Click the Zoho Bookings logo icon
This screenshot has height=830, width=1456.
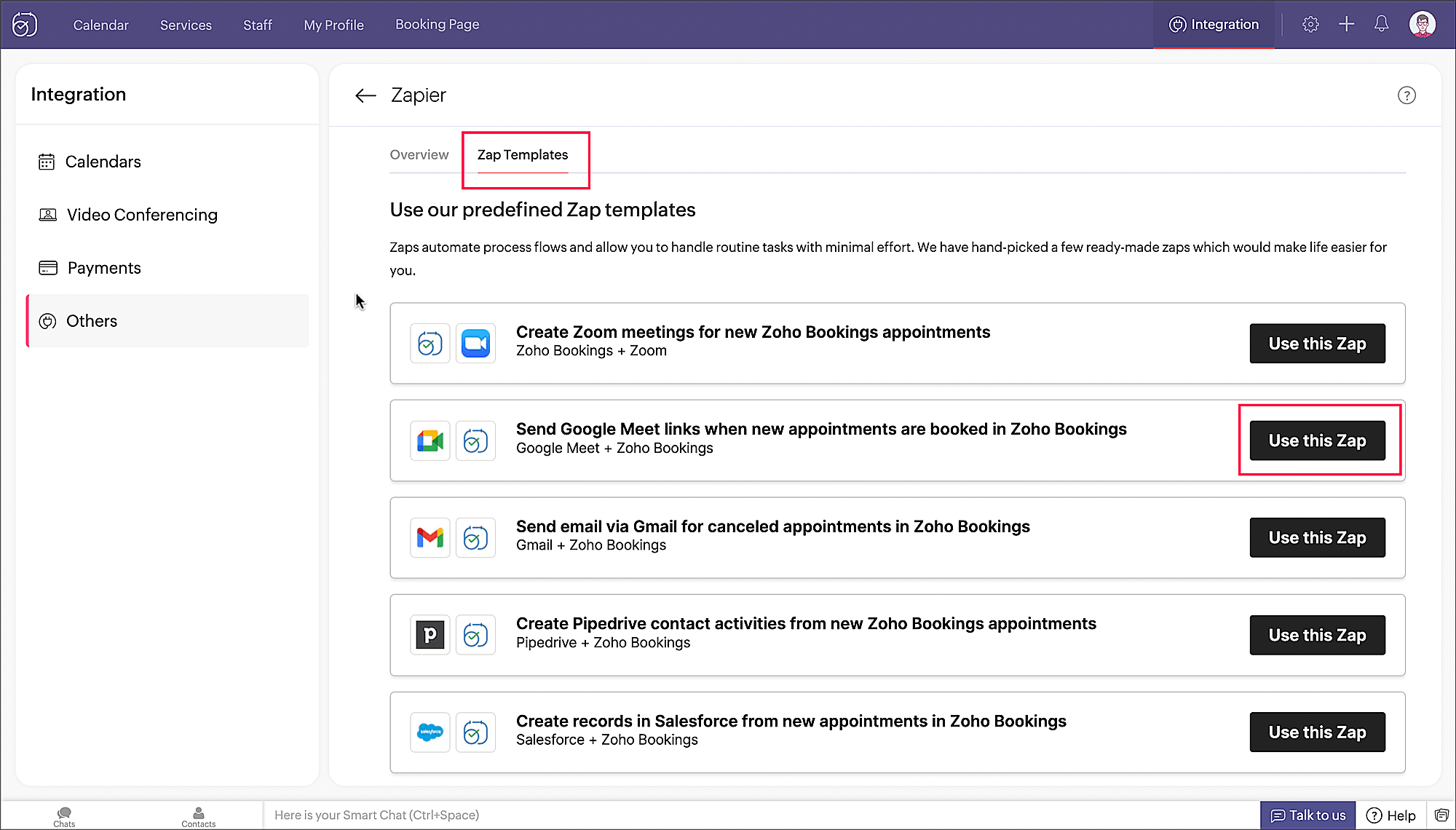(25, 25)
